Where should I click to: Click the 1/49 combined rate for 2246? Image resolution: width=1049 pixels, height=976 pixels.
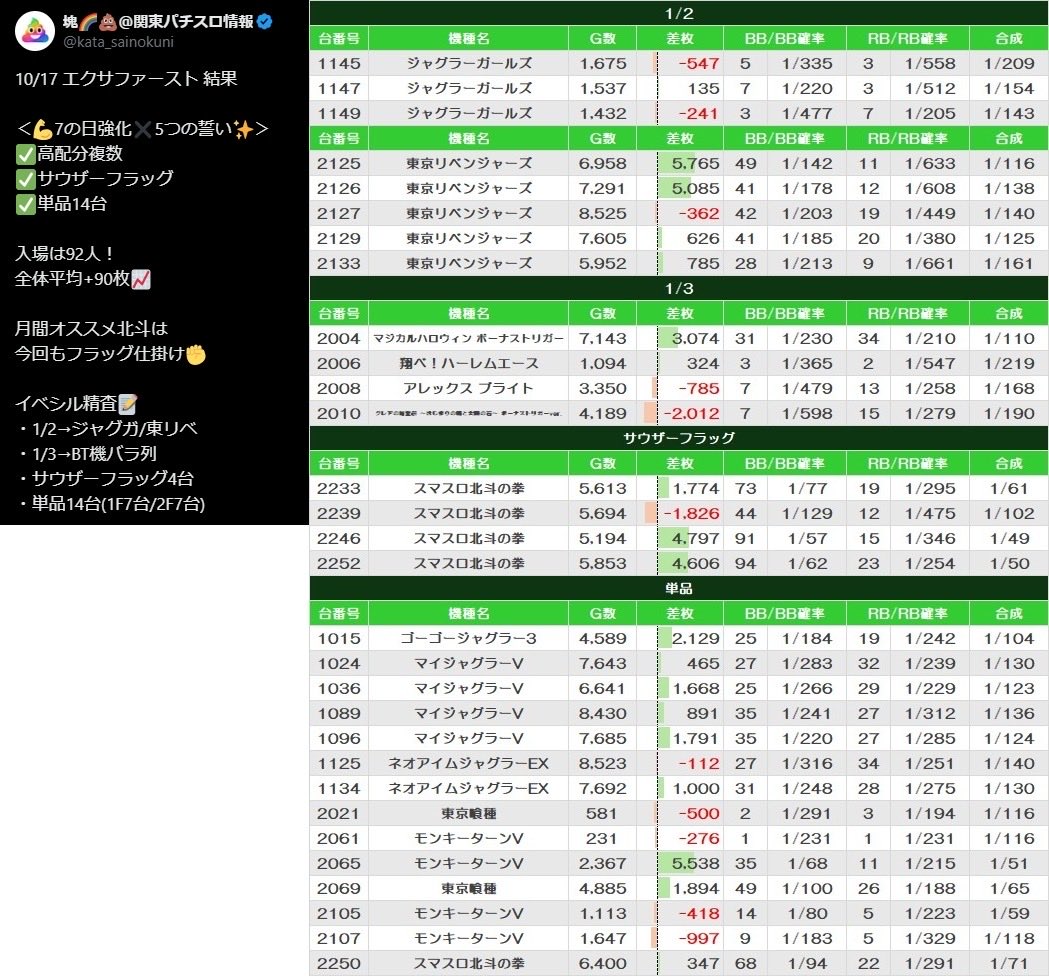[1009, 539]
